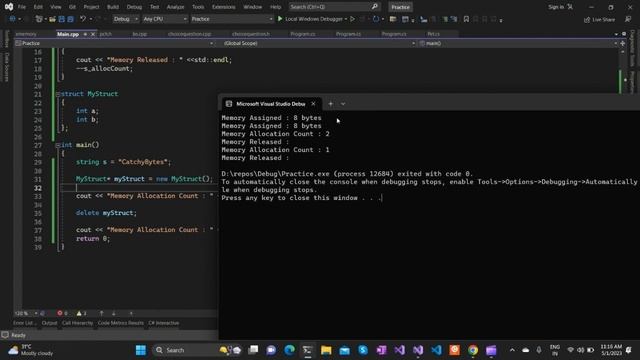Close the Microsoft Visual Studio Debug console tab

313,104
